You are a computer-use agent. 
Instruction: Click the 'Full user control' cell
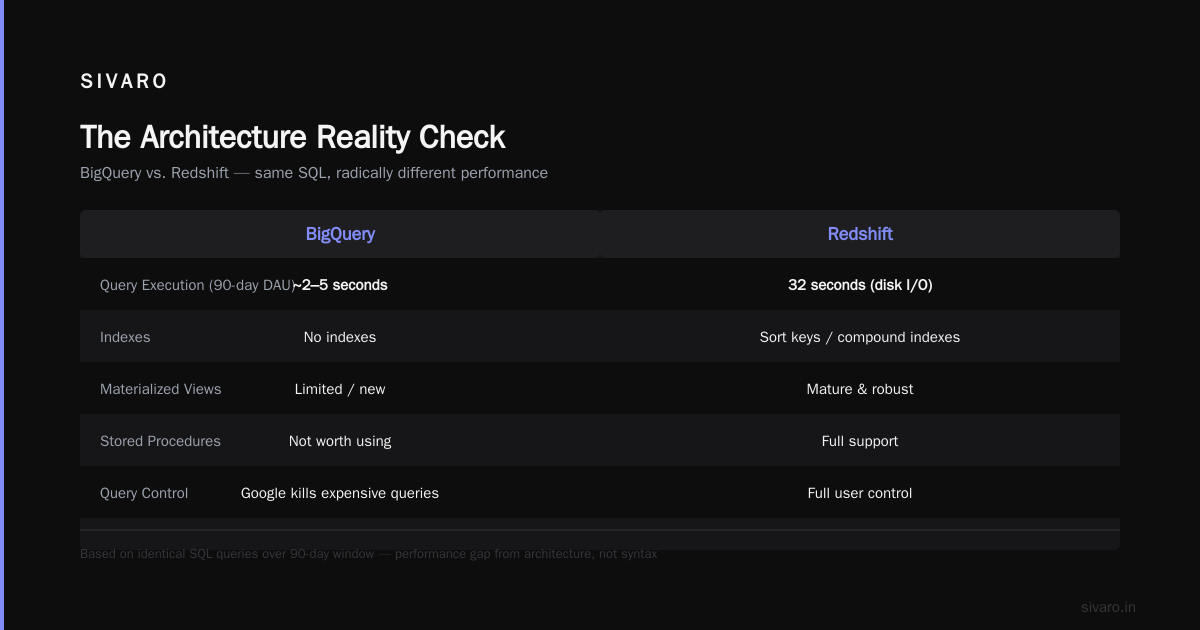pyautogui.click(x=860, y=493)
